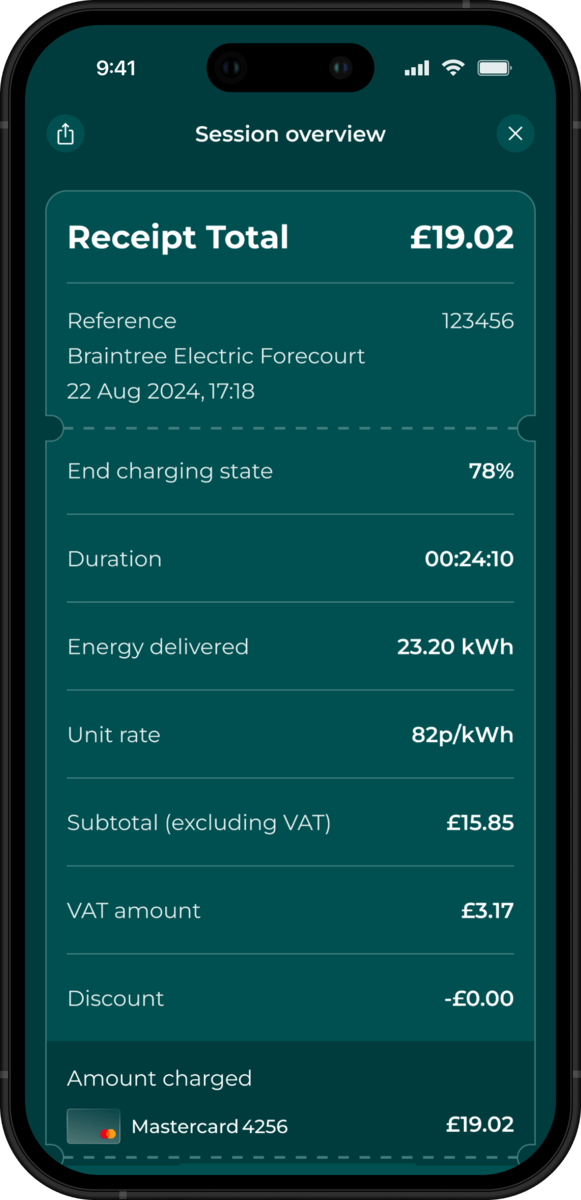
Task: Close the Session overview screen
Action: point(515,134)
